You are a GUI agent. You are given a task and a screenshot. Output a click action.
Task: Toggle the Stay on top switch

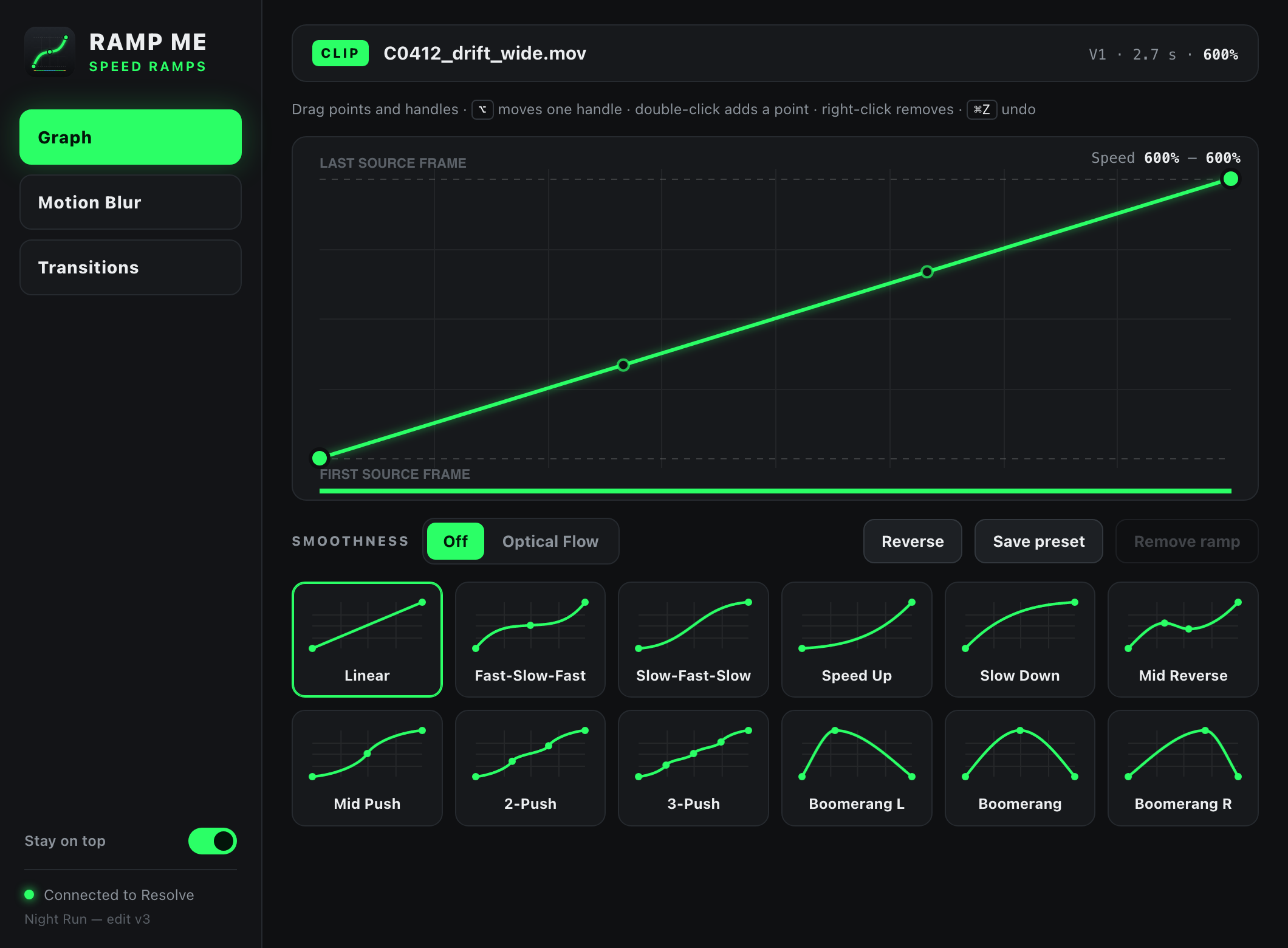coord(213,841)
